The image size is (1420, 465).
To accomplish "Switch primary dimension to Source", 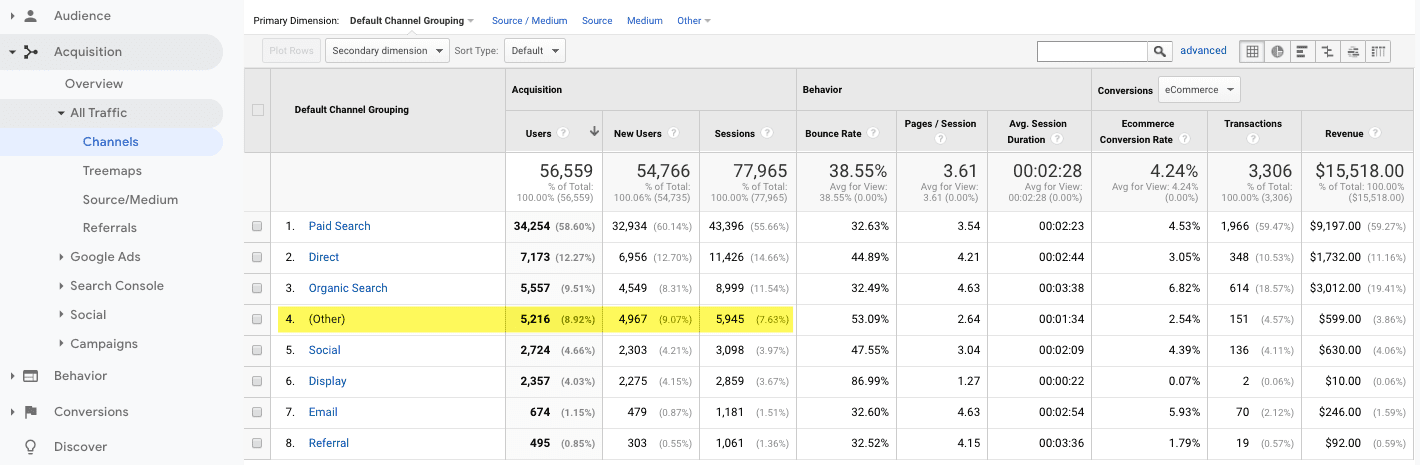I will coord(597,20).
